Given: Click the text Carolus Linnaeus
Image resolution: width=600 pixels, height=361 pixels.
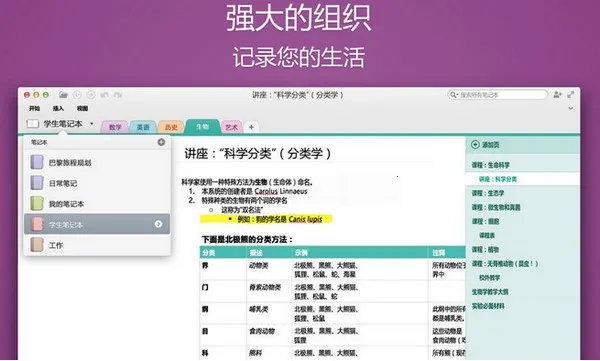Looking at the screenshot, I should point(280,191).
